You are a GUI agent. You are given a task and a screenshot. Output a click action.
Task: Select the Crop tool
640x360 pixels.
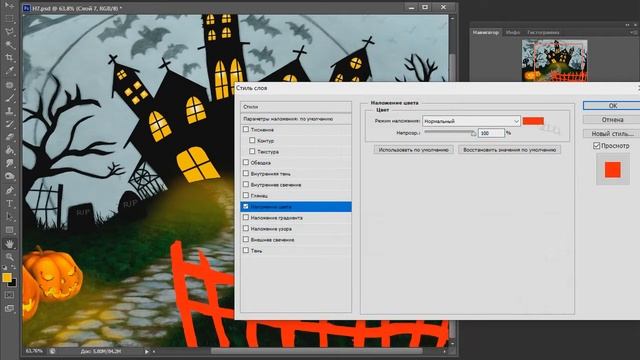[x=9, y=58]
